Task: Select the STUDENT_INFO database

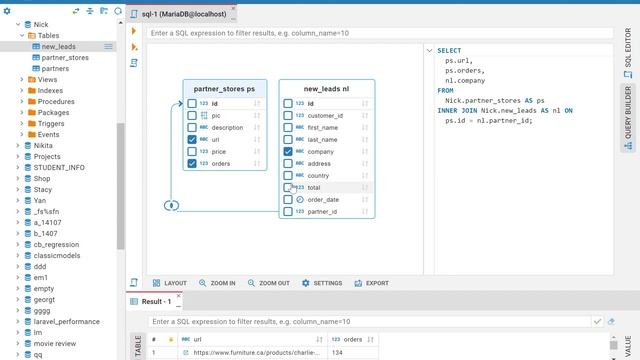Action: click(x=59, y=167)
